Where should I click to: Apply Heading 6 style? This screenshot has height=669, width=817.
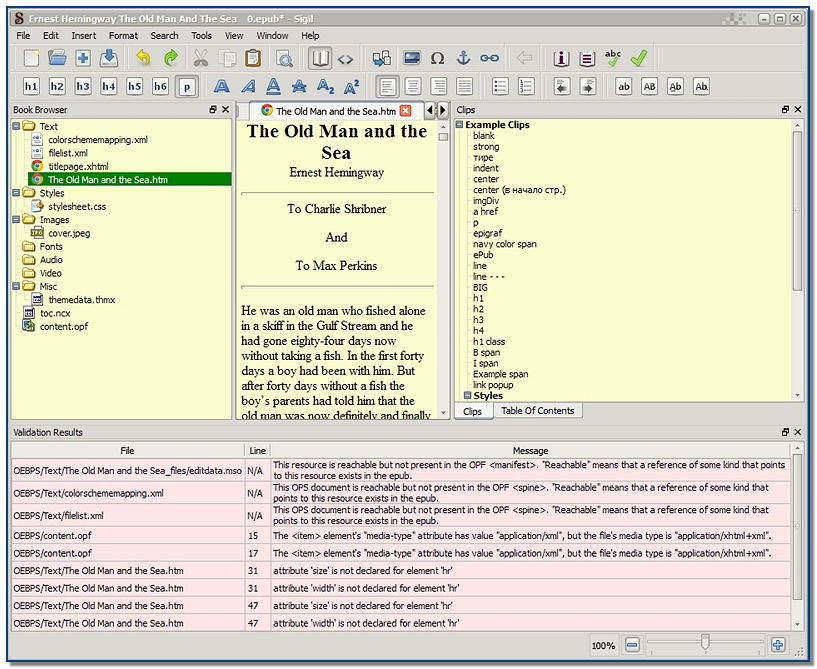160,86
